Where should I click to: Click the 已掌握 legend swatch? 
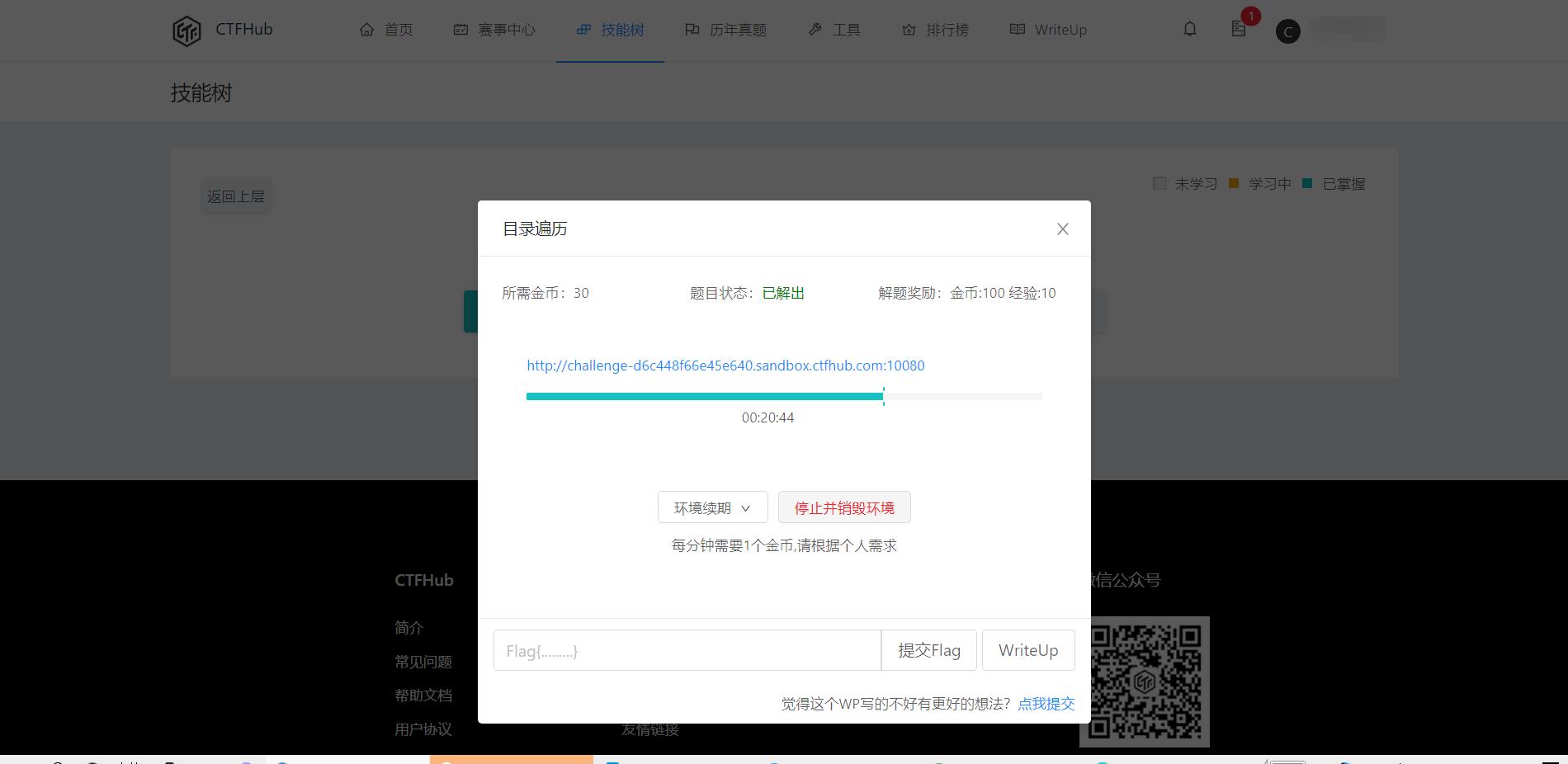pyautogui.click(x=1307, y=183)
